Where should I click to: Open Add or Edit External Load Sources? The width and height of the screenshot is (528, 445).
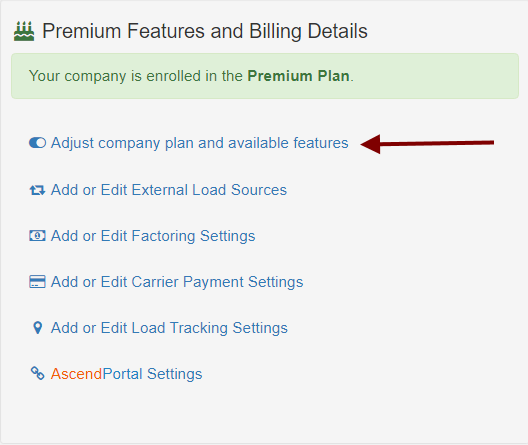click(169, 190)
